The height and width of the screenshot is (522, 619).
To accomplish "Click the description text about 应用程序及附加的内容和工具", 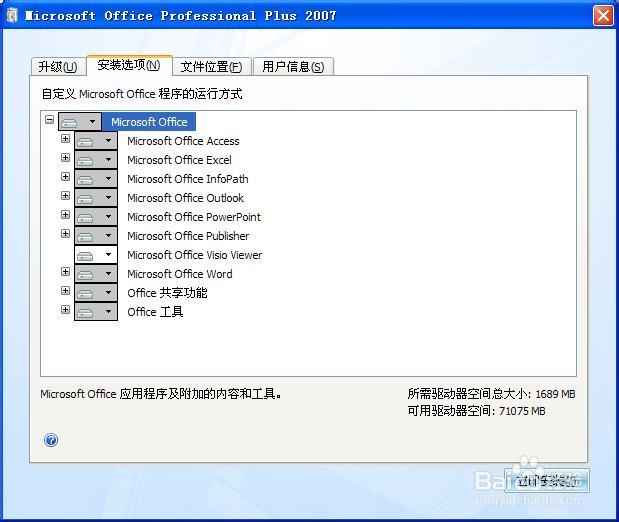I will (161, 394).
